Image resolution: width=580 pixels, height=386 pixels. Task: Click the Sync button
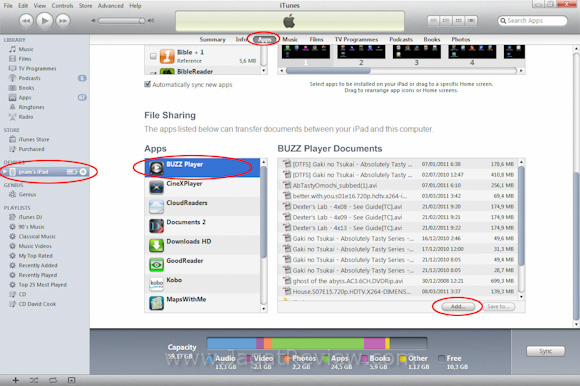(546, 351)
